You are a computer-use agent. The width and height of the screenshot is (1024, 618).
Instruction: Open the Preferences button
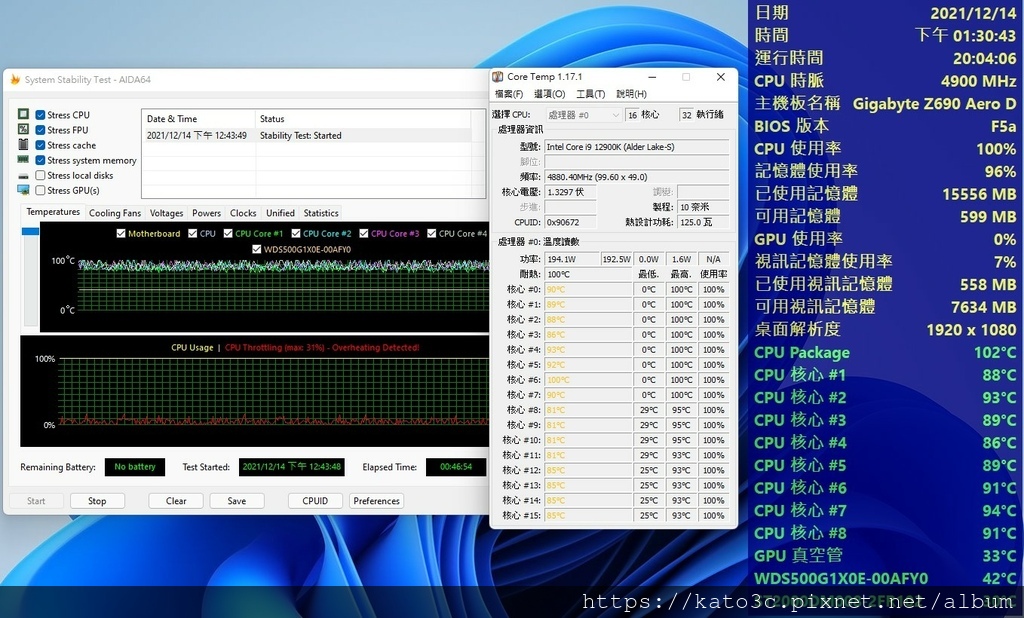[376, 501]
